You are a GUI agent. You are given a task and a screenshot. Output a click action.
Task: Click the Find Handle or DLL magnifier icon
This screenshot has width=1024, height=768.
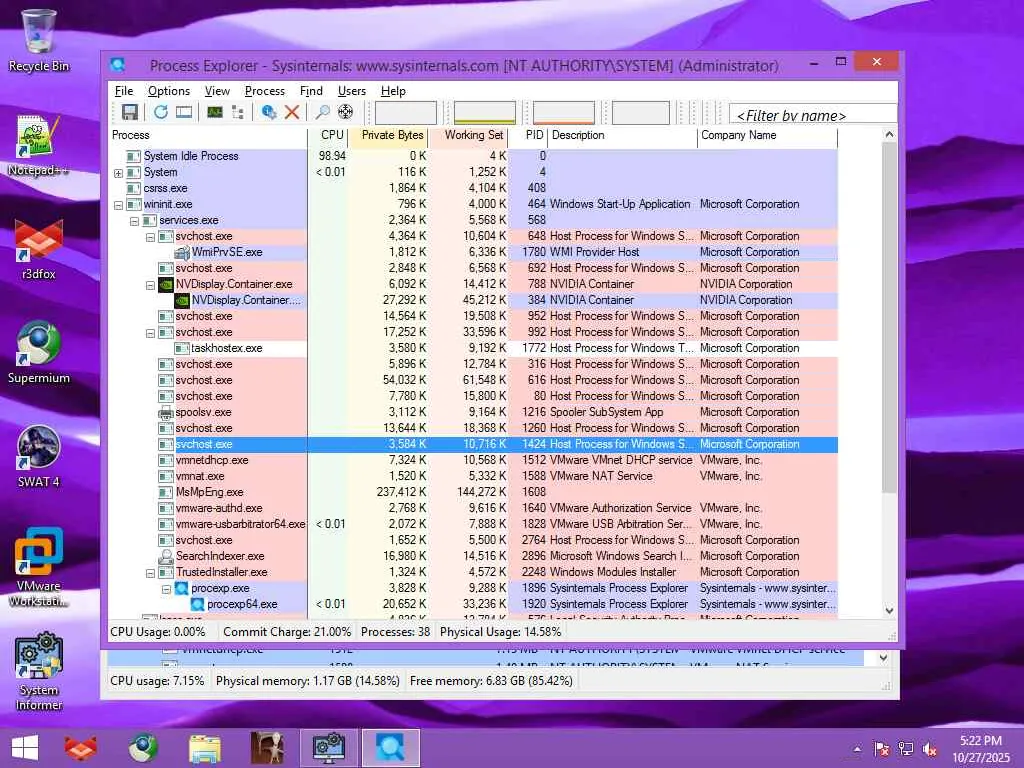[x=322, y=112]
